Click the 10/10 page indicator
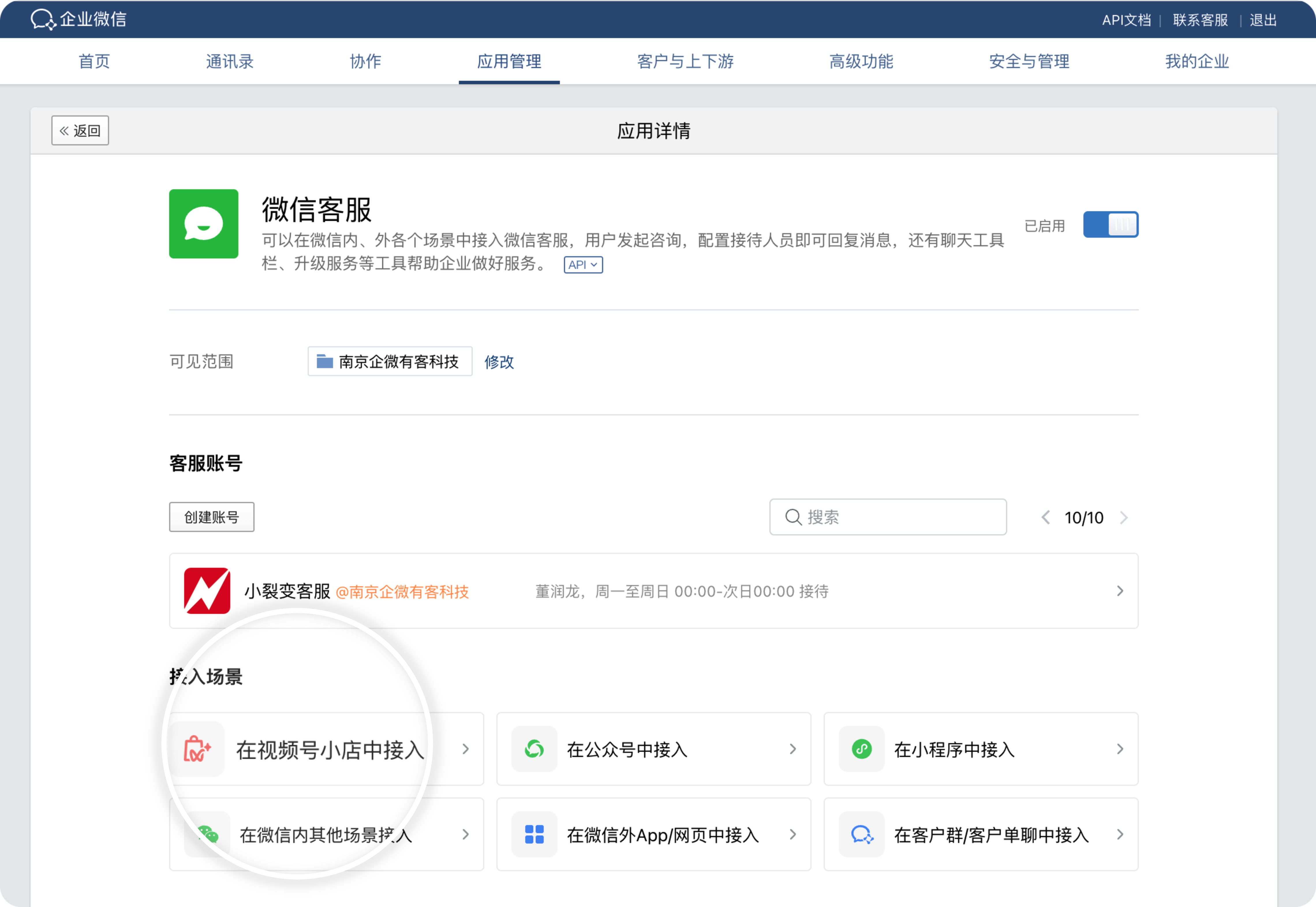 coord(1083,518)
